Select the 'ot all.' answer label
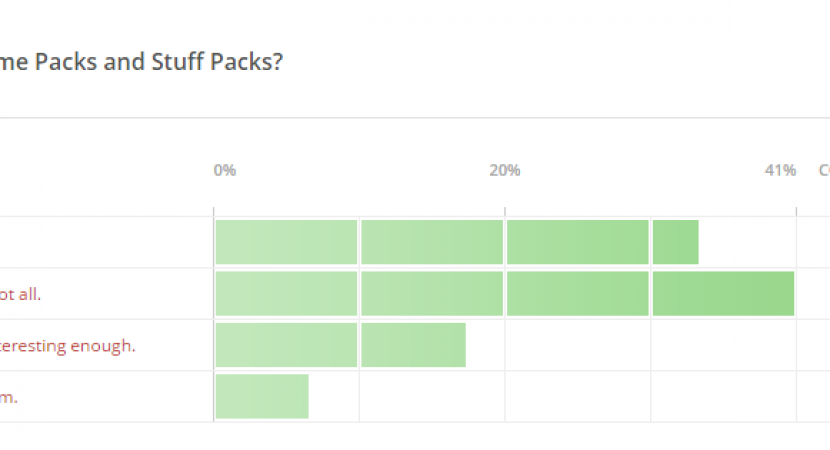Image resolution: width=830 pixels, height=450 pixels. [21, 295]
